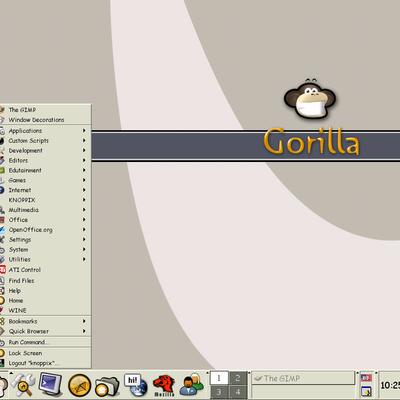Choose Find Files in the menu
The height and width of the screenshot is (400, 400).
[x=45, y=280]
